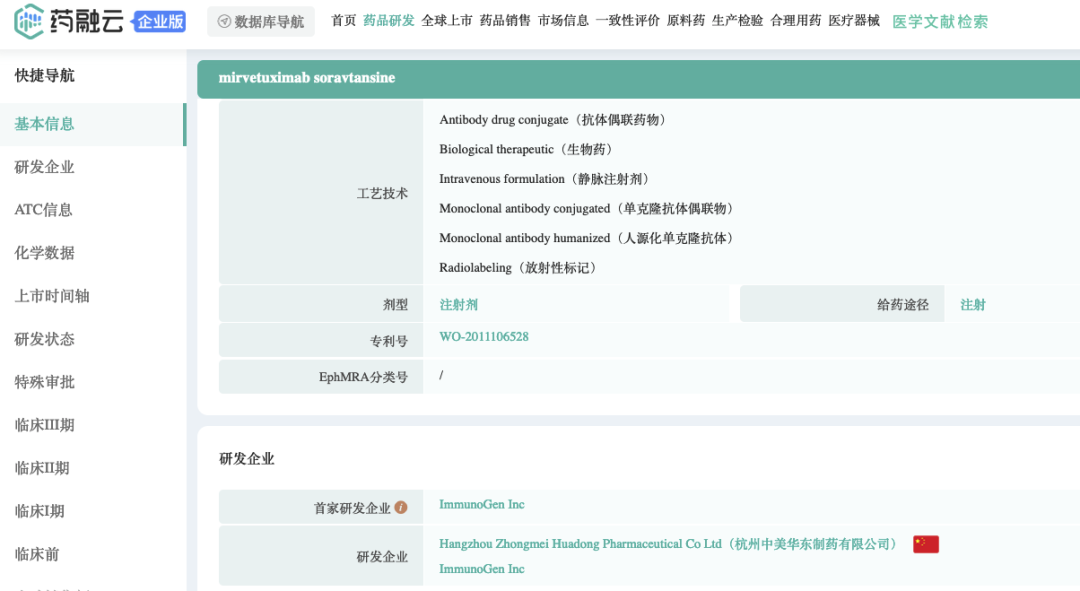Open the 医疗器械 menu item
Viewport: 1080px width, 591px height.
pyautogui.click(x=853, y=20)
